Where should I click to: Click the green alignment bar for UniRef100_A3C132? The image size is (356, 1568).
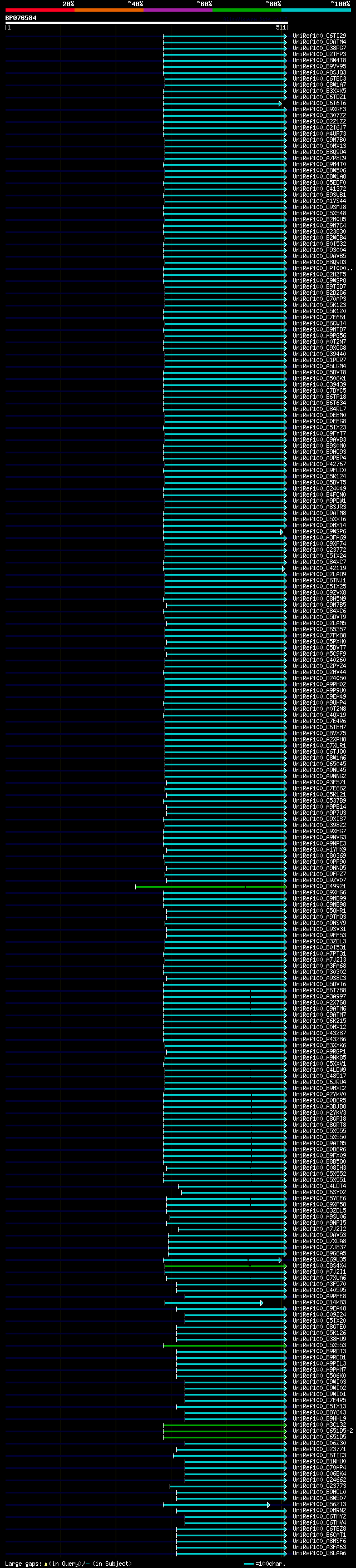[x=225, y=1425]
